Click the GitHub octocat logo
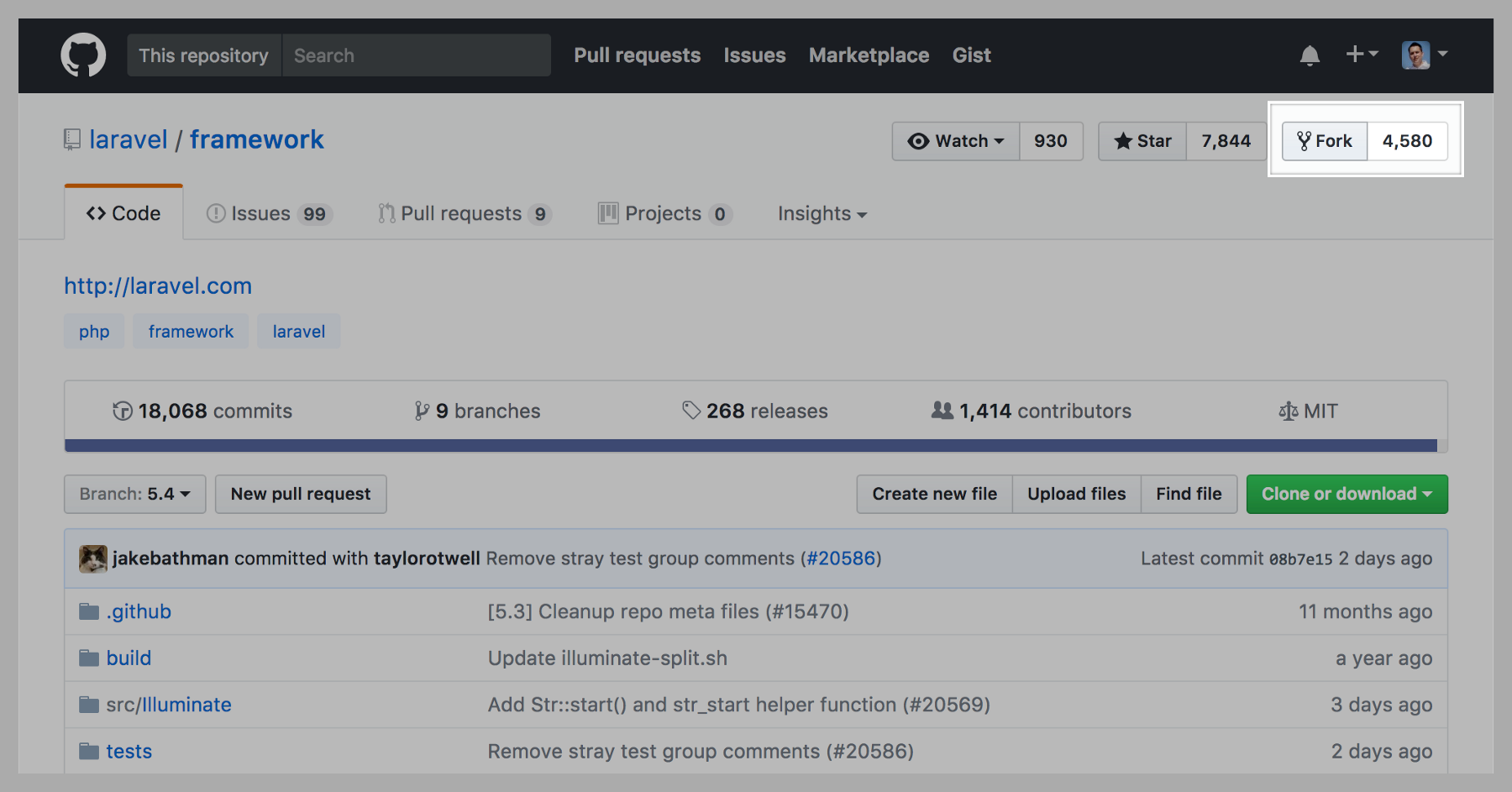The image size is (1512, 792). [x=83, y=55]
